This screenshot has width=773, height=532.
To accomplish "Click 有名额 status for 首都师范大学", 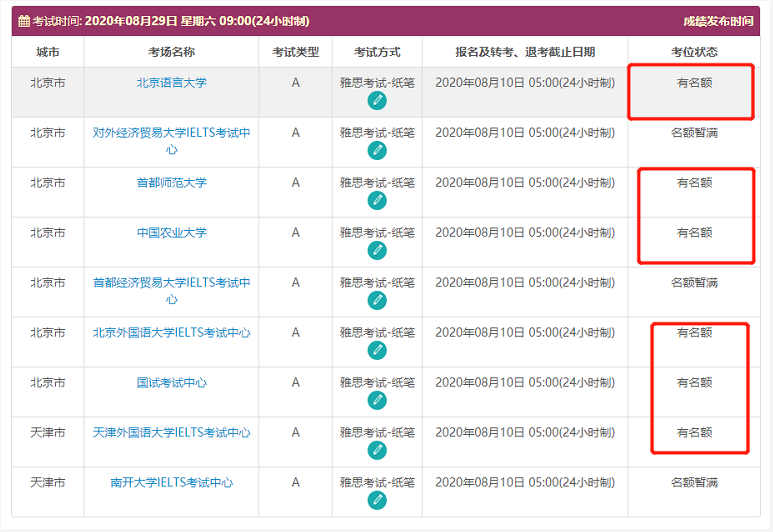I will pyautogui.click(x=694, y=183).
